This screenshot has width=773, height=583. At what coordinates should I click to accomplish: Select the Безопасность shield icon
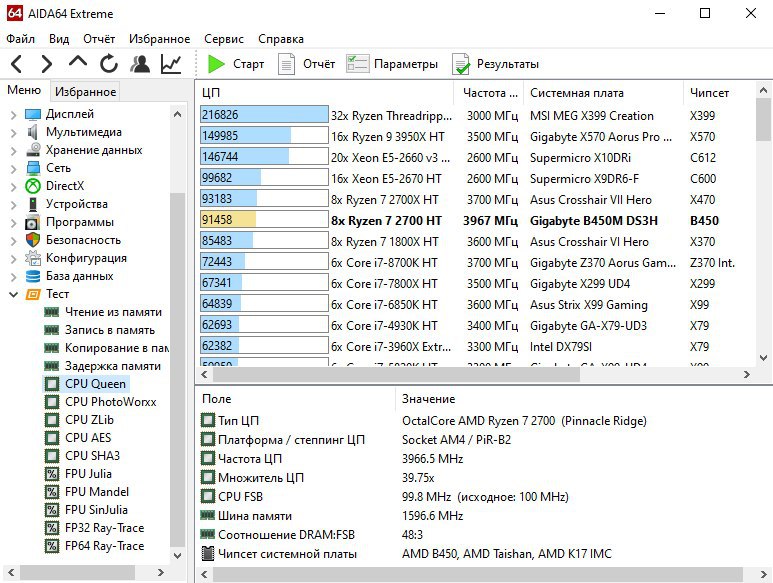[33, 240]
